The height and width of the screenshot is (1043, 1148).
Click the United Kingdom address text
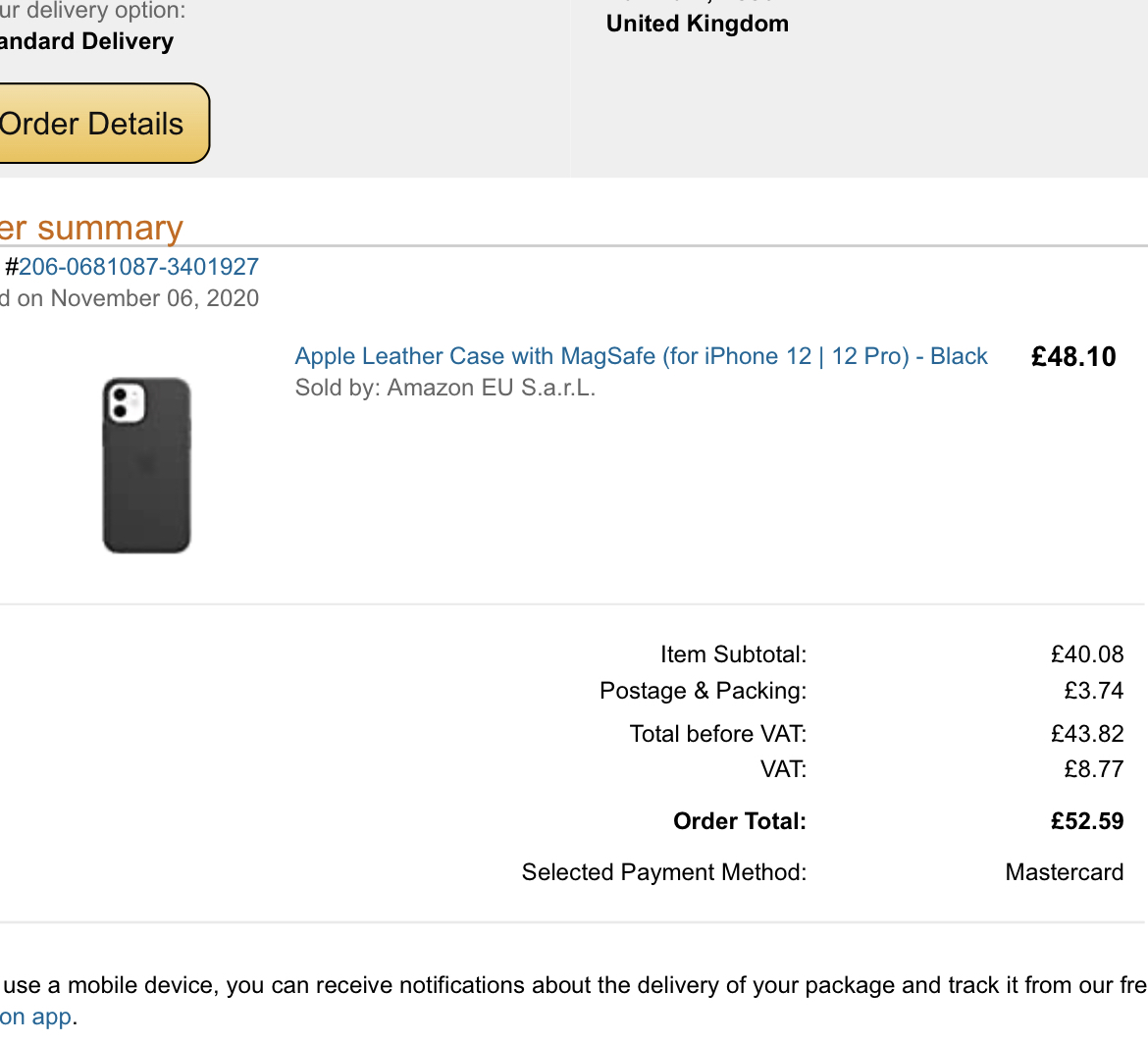(697, 24)
